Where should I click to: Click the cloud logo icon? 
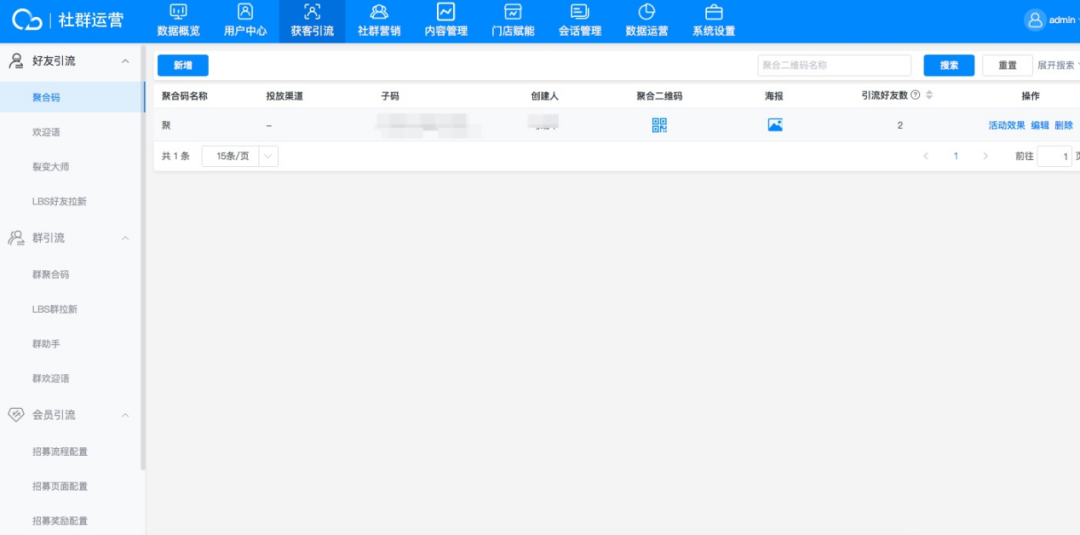28,19
